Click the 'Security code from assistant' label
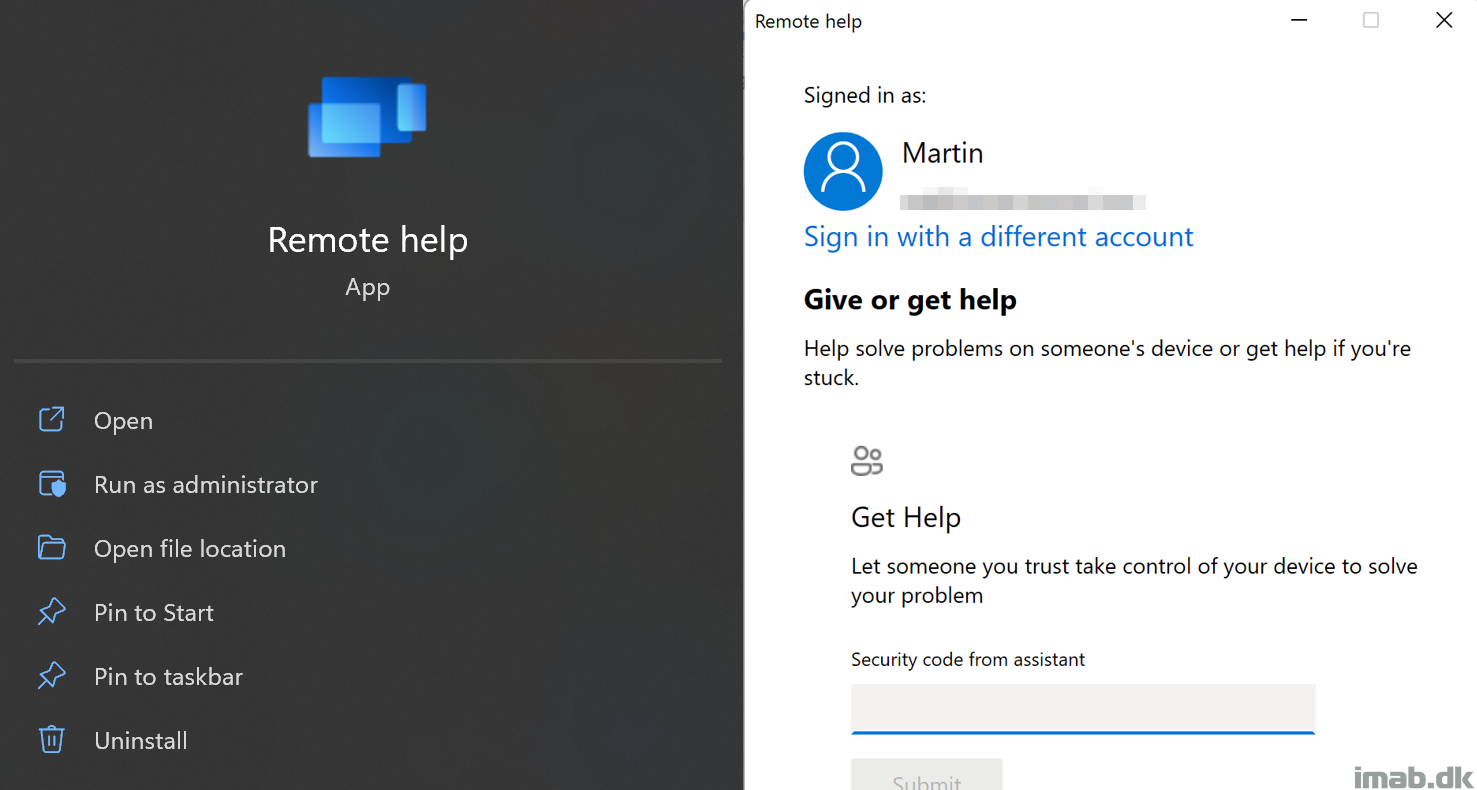 click(968, 660)
